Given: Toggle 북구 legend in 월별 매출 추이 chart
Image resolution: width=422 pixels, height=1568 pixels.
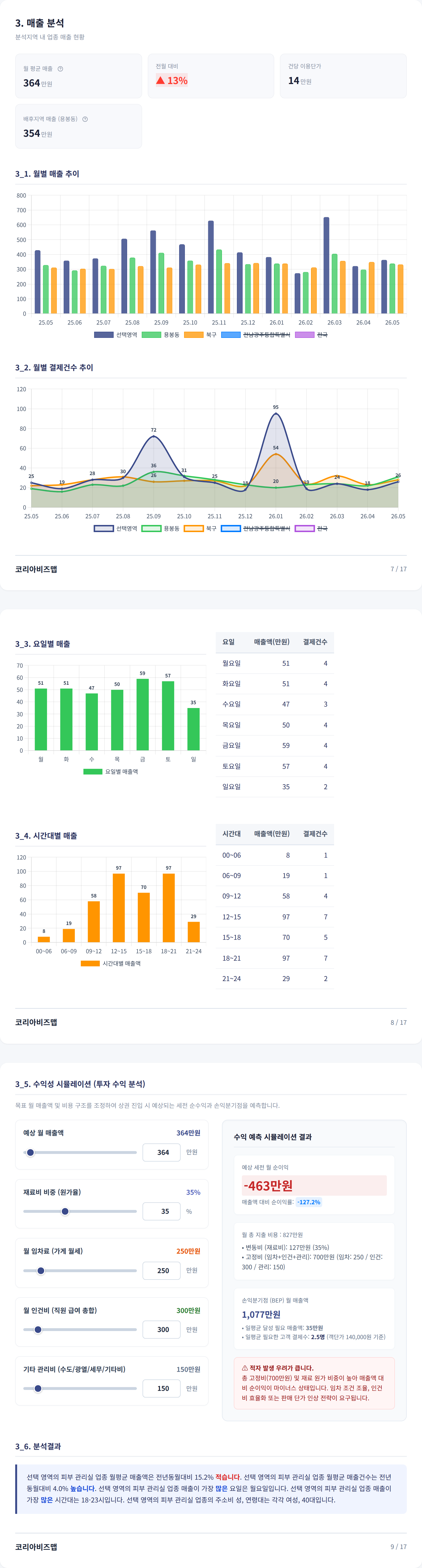Looking at the screenshot, I should pos(200,335).
